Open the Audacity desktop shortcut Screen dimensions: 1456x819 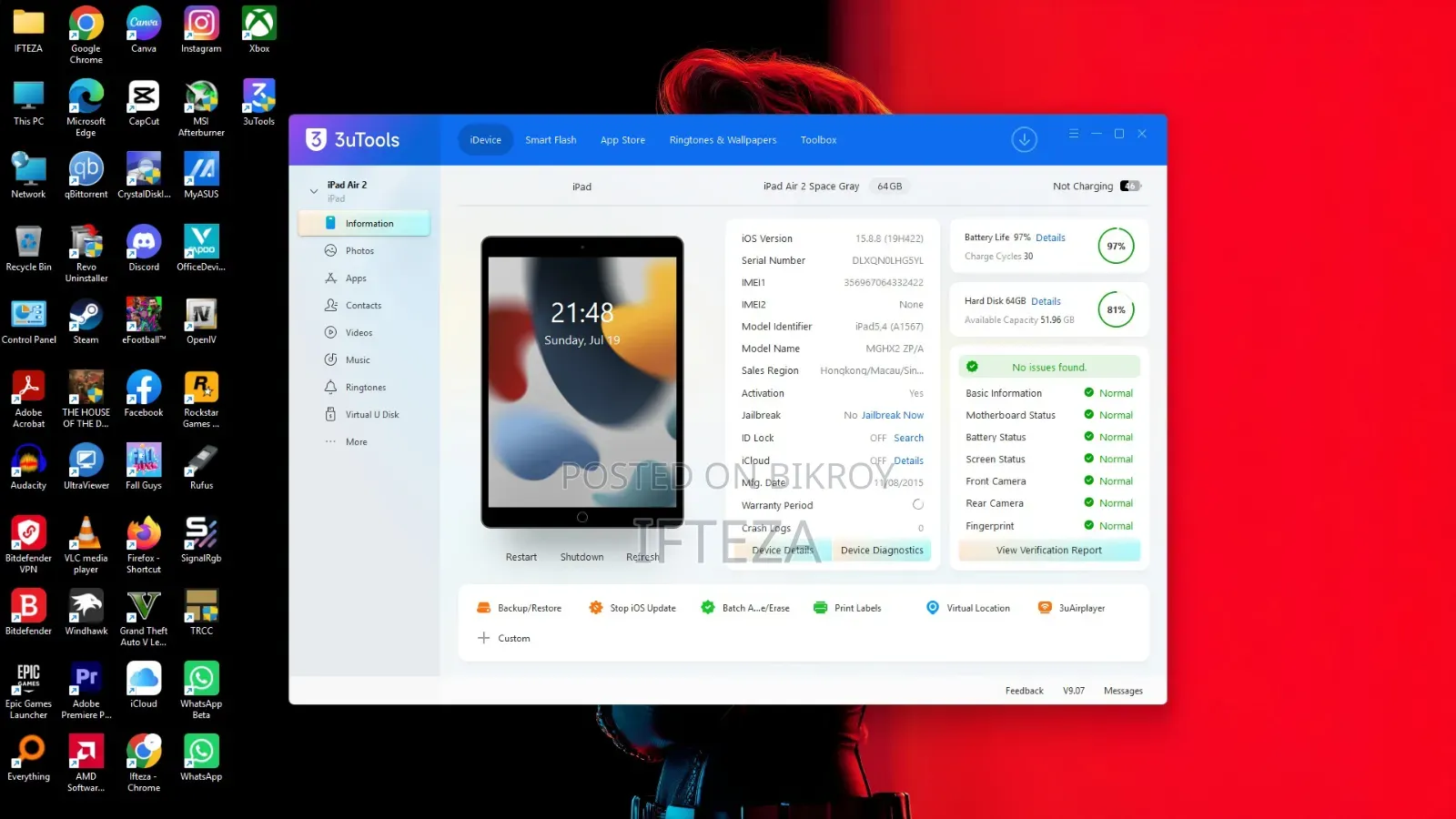pyautogui.click(x=28, y=467)
